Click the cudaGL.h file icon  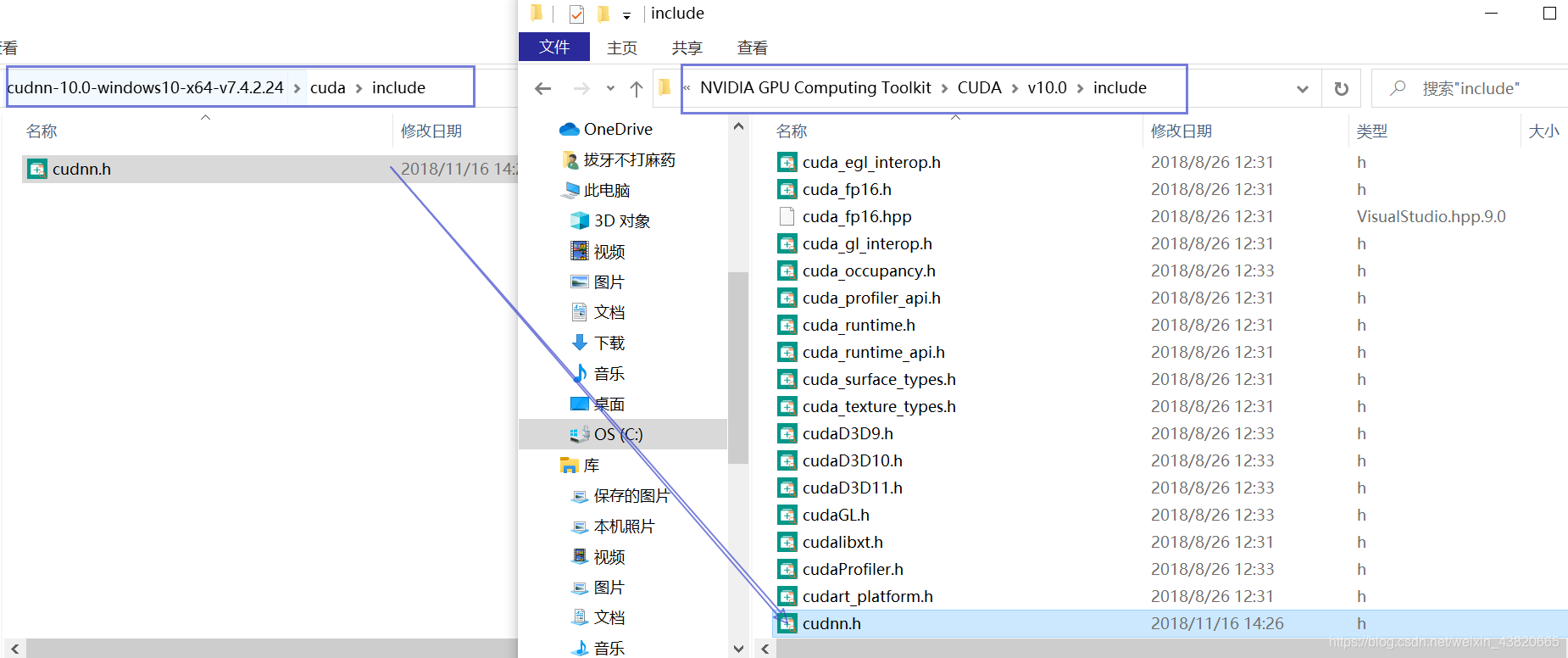[x=787, y=515]
